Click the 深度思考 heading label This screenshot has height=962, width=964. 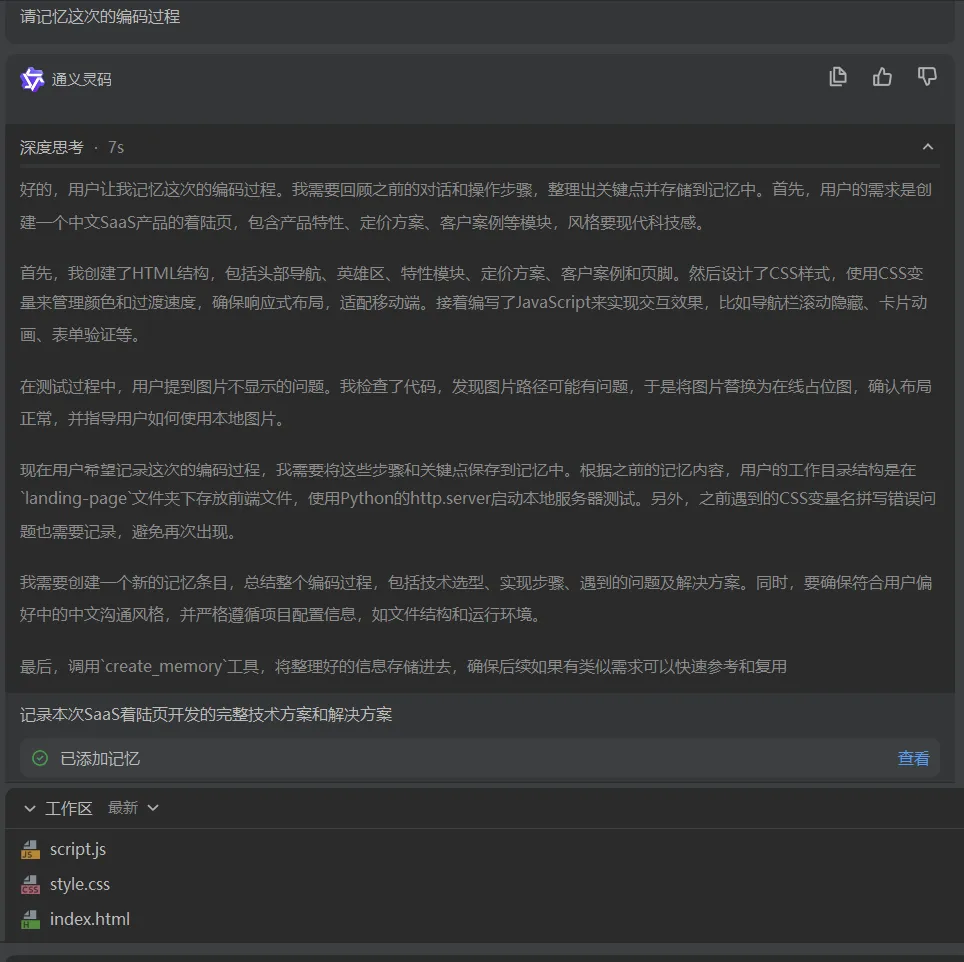(x=52, y=148)
